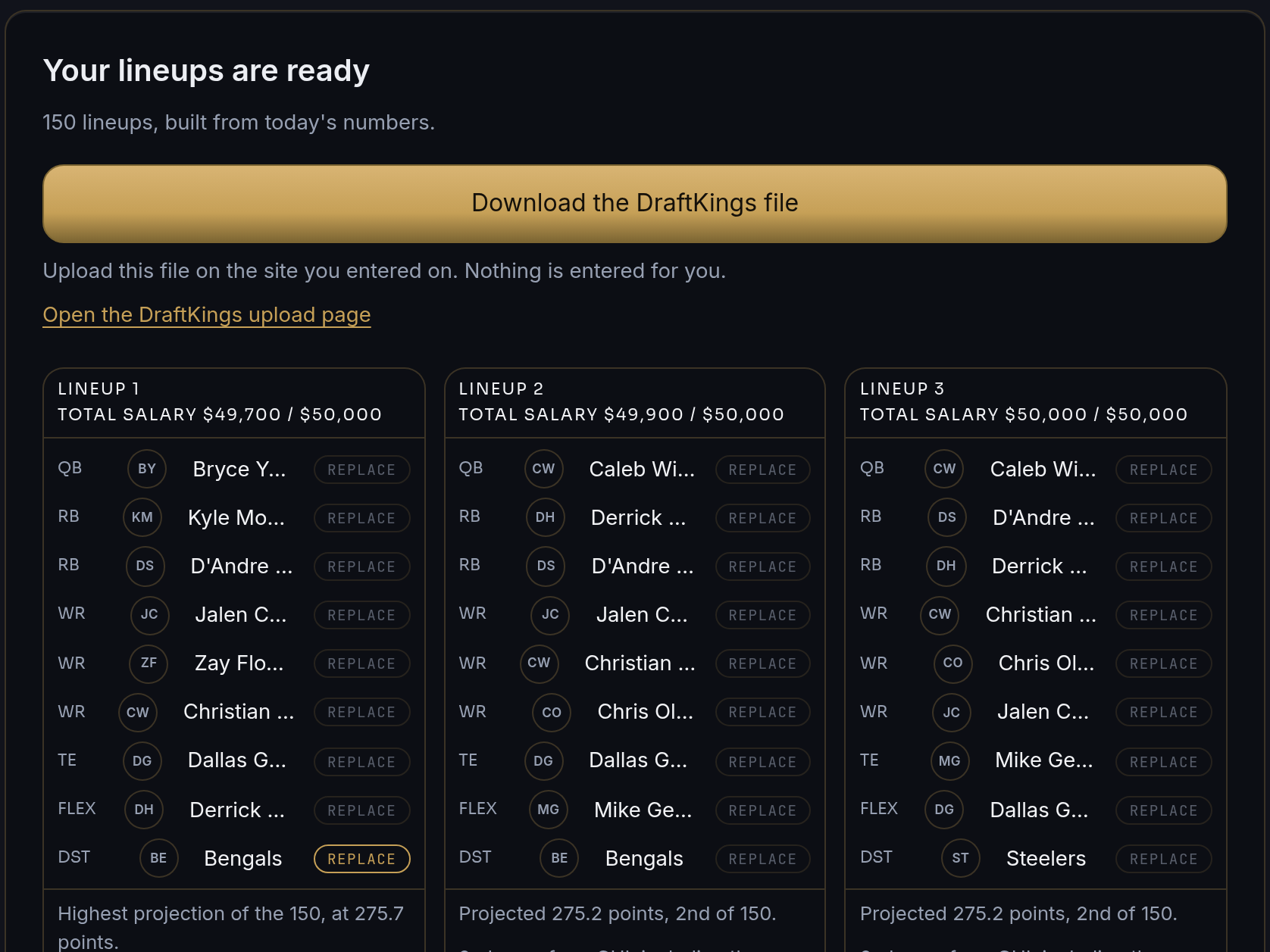Click the BY avatar in Lineup 1
1270x952 pixels.
(147, 469)
